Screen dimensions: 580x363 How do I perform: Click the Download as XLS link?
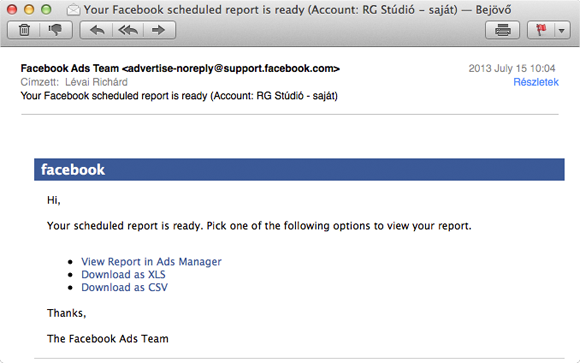tap(123, 275)
